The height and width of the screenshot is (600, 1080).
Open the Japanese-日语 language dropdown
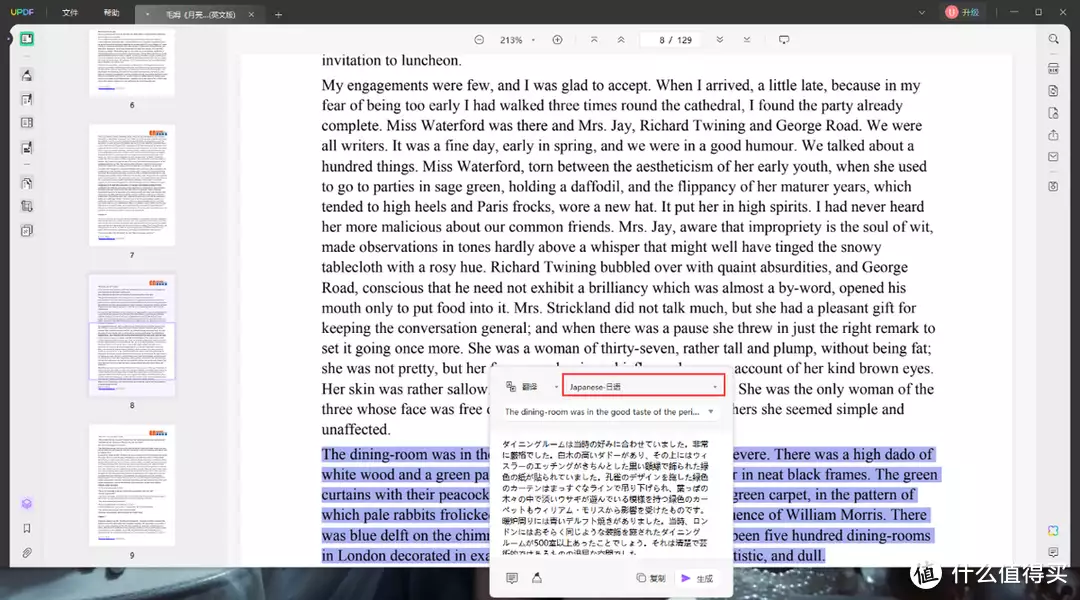point(643,386)
